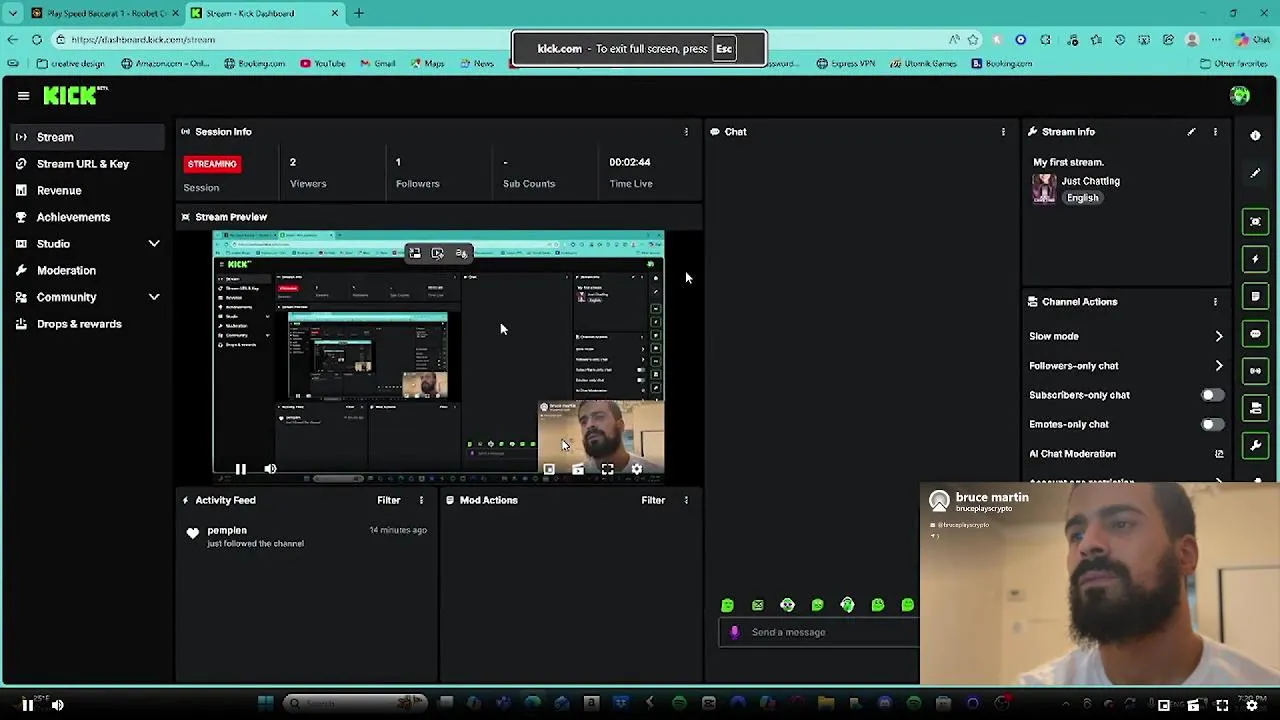The image size is (1280, 720).
Task: Open YouTube bookmark
Action: [323, 63]
